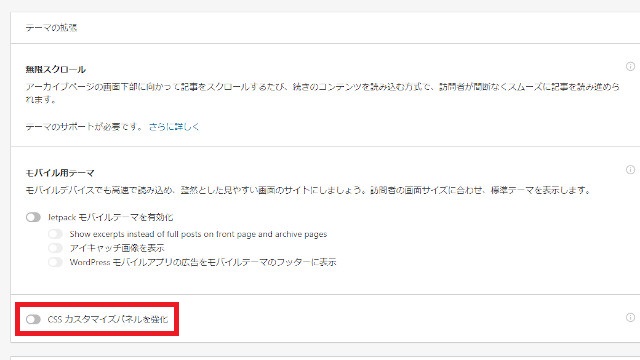Open info icon for モバイル用テーマ section
The image size is (640, 360).
[x=630, y=169]
